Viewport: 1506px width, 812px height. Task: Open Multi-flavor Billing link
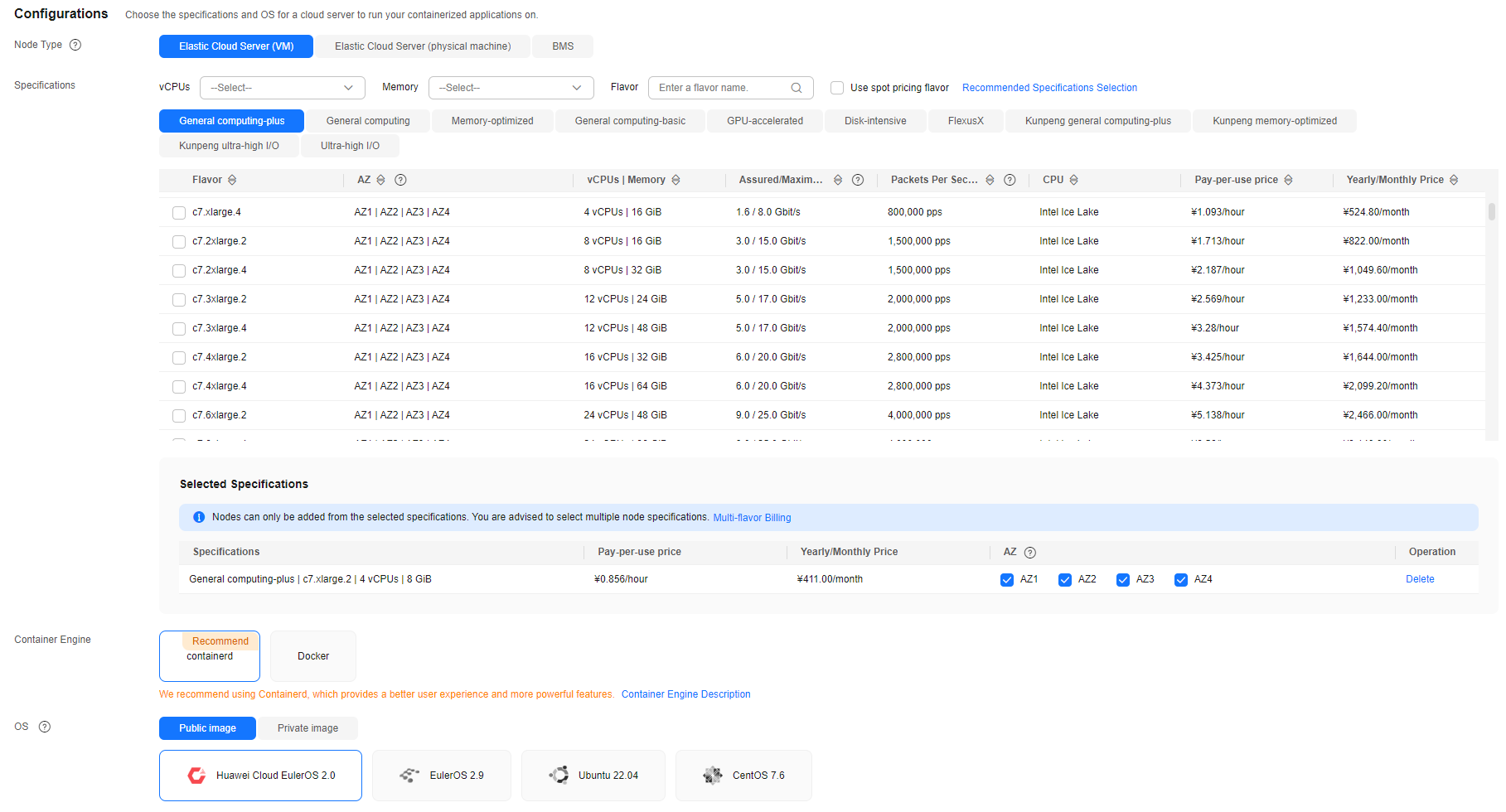click(x=752, y=518)
